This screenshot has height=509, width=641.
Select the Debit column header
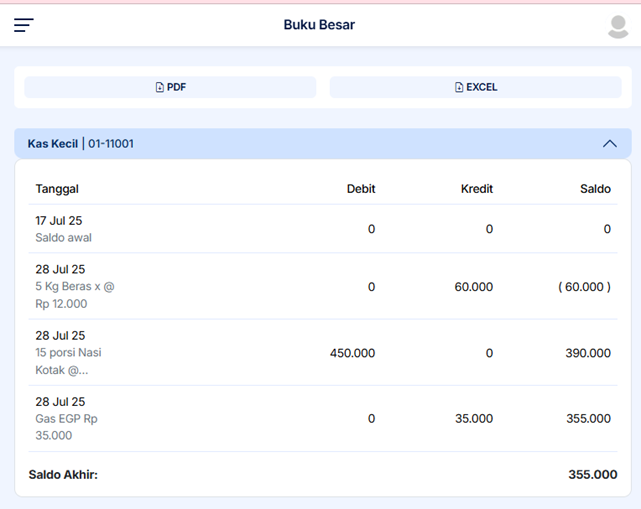tap(360, 189)
